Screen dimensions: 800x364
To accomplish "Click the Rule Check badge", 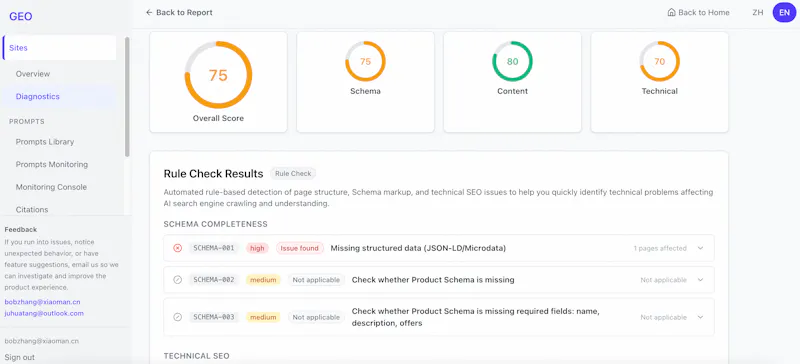I will tap(293, 174).
